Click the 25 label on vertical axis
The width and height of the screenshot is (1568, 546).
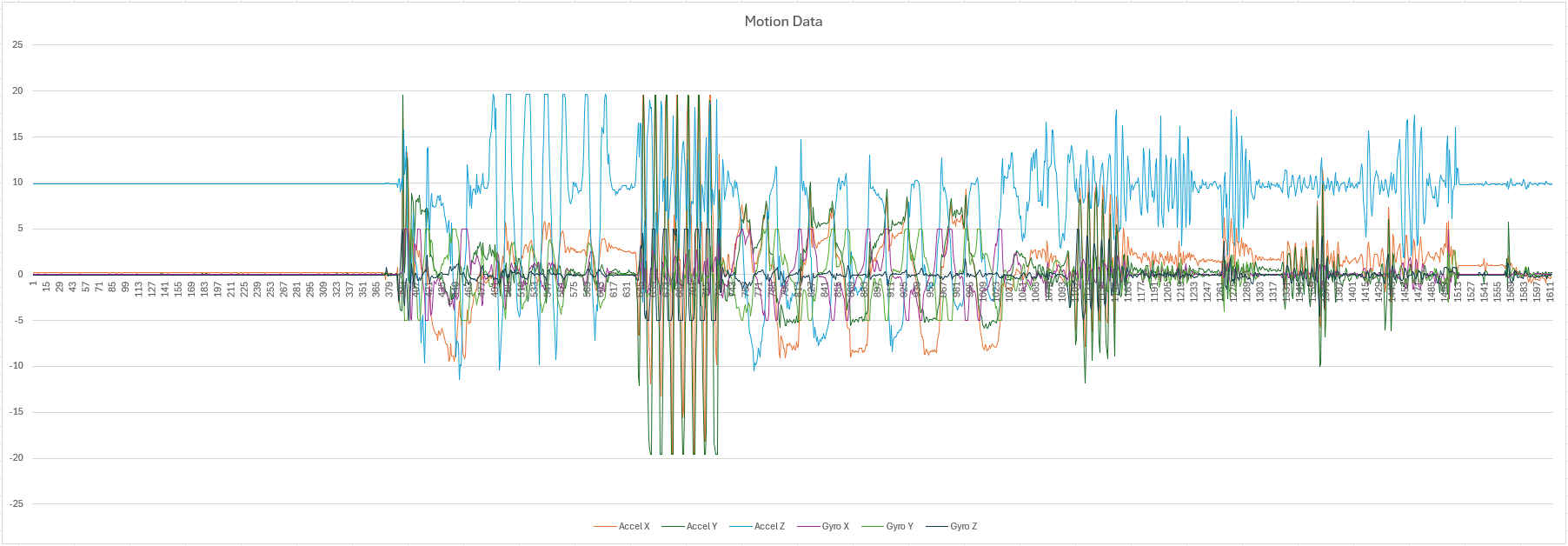[17, 44]
